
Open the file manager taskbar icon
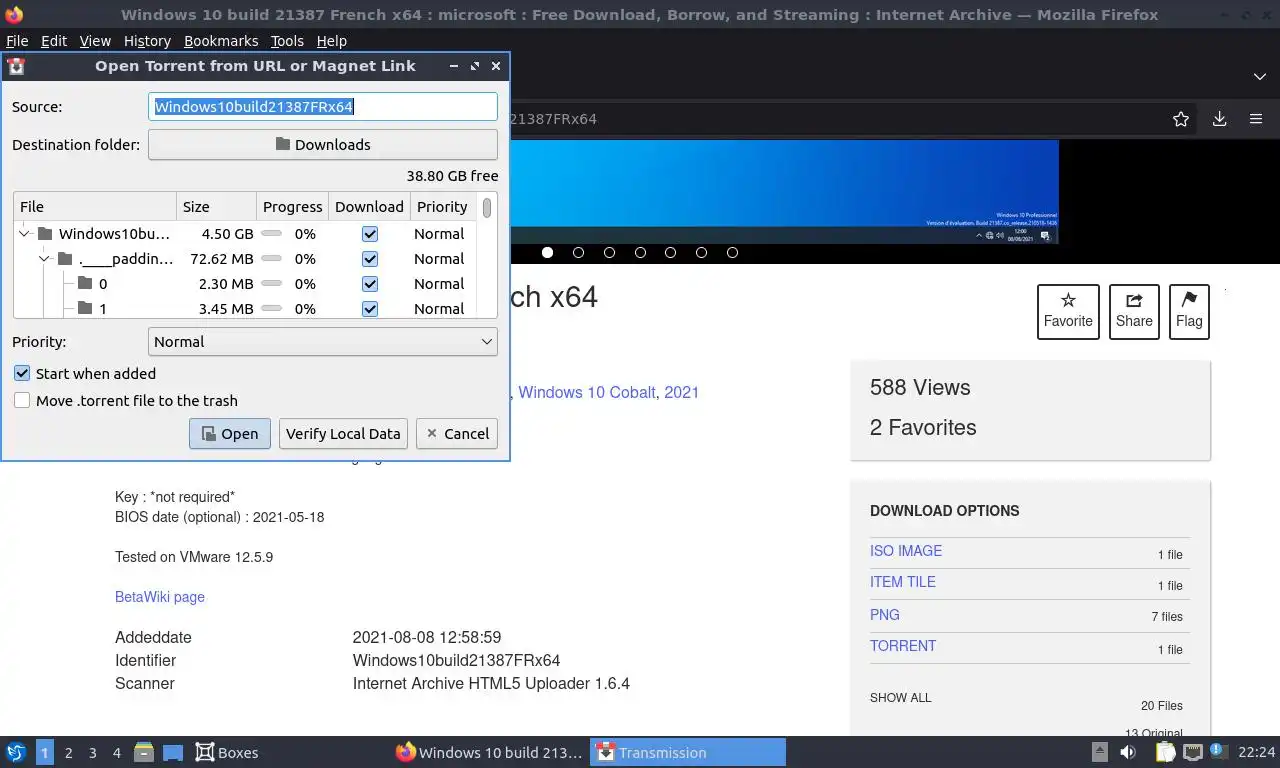144,752
